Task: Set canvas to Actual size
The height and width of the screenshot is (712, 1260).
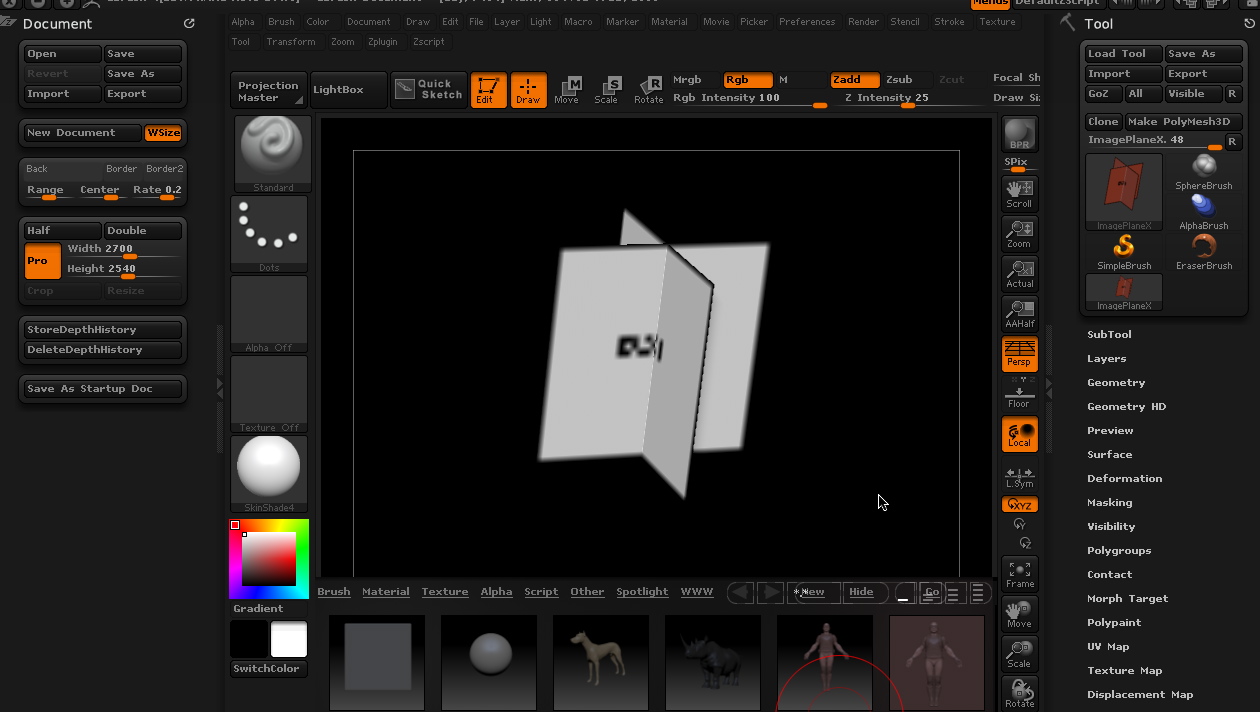Action: (1019, 273)
